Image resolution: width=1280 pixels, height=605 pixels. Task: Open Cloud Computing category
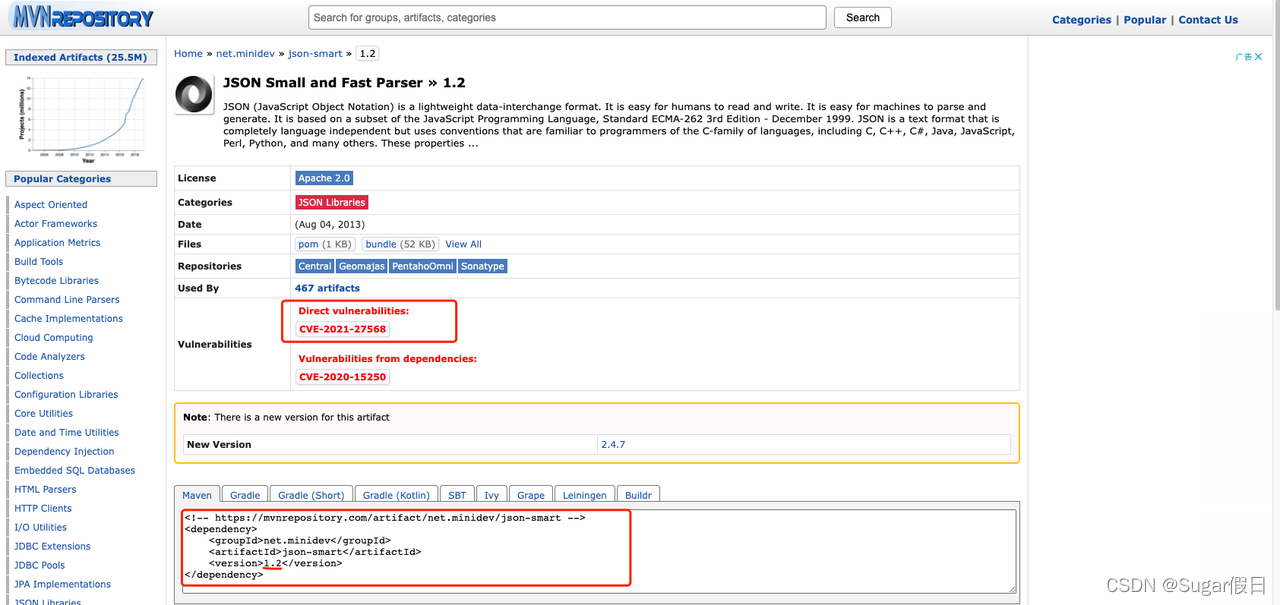click(54, 338)
